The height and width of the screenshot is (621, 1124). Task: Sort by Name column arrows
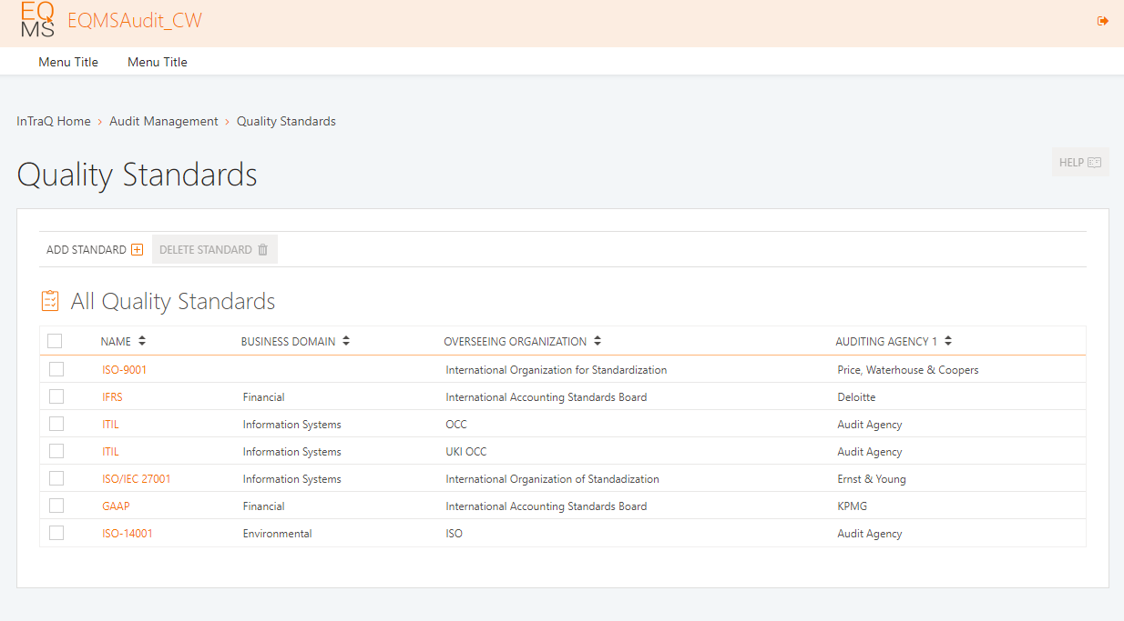(x=142, y=341)
